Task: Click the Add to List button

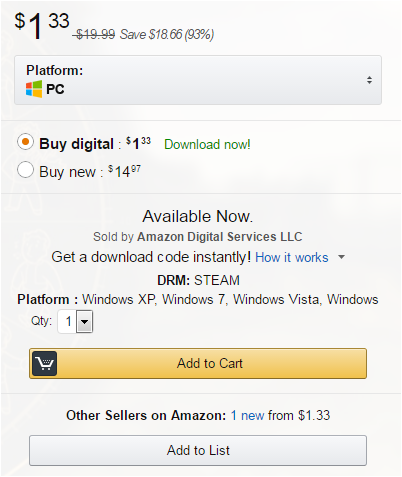Action: (198, 450)
